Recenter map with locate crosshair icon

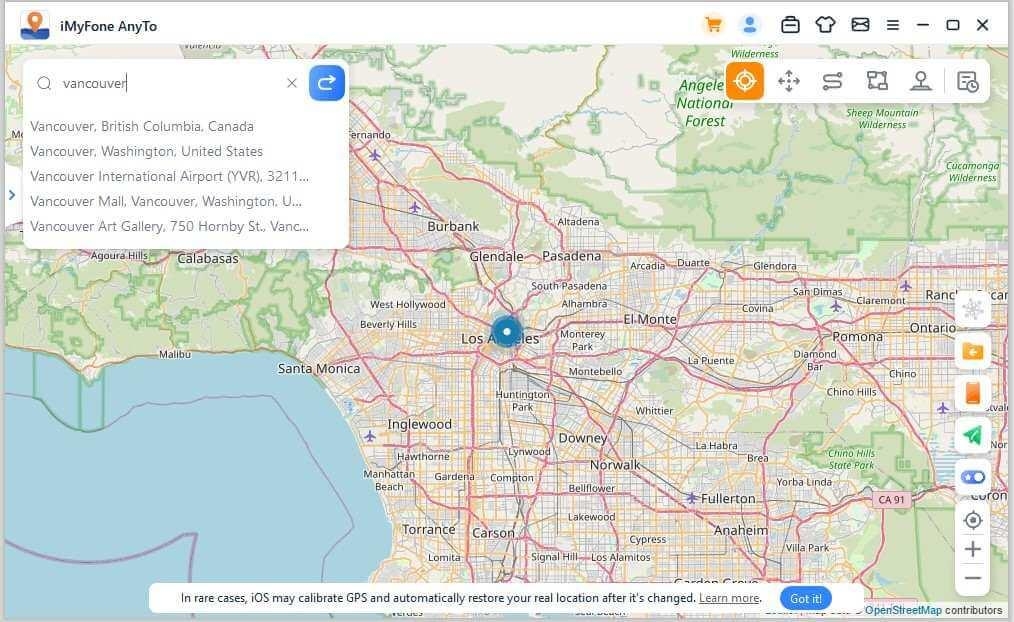[973, 520]
